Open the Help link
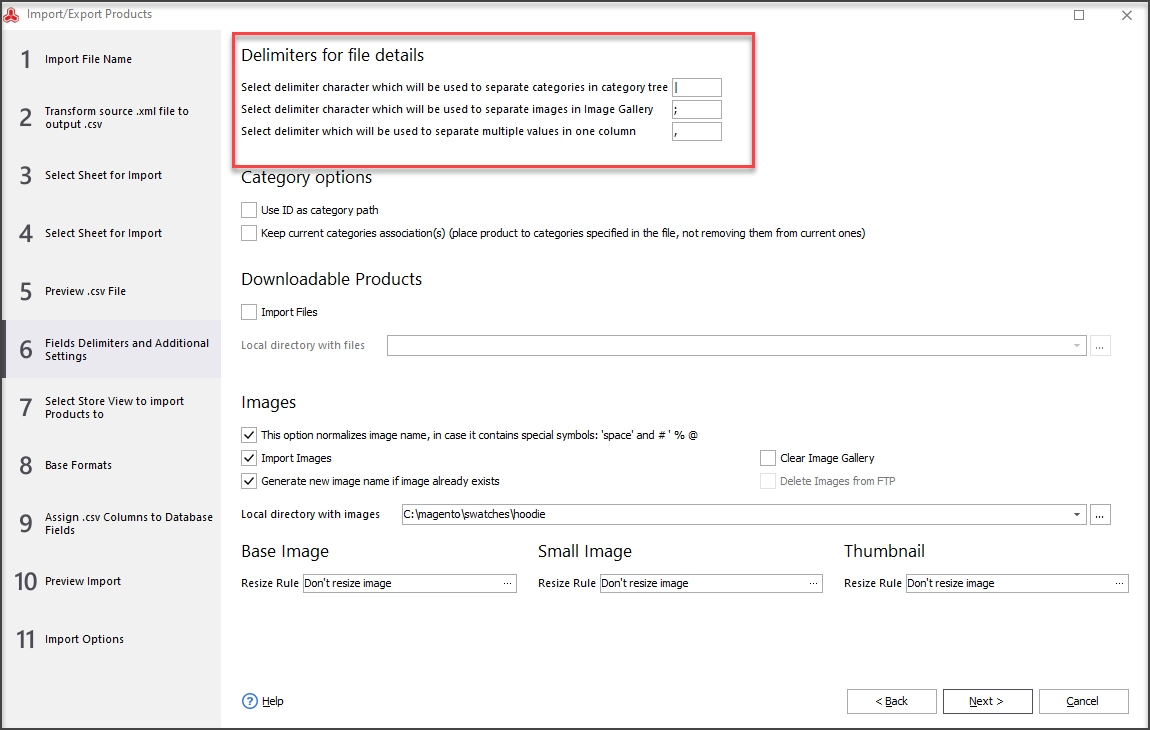This screenshot has width=1150, height=730. pyautogui.click(x=273, y=701)
